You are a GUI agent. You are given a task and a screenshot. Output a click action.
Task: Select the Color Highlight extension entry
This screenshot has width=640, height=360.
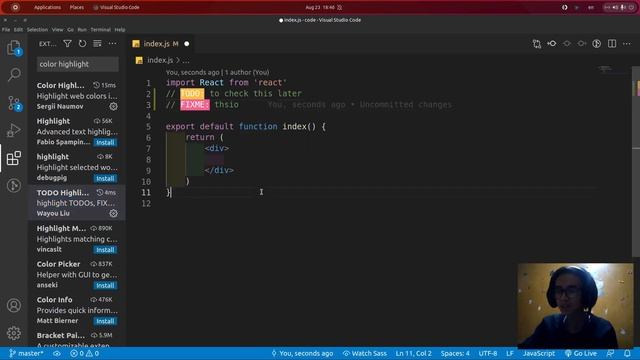point(77,96)
